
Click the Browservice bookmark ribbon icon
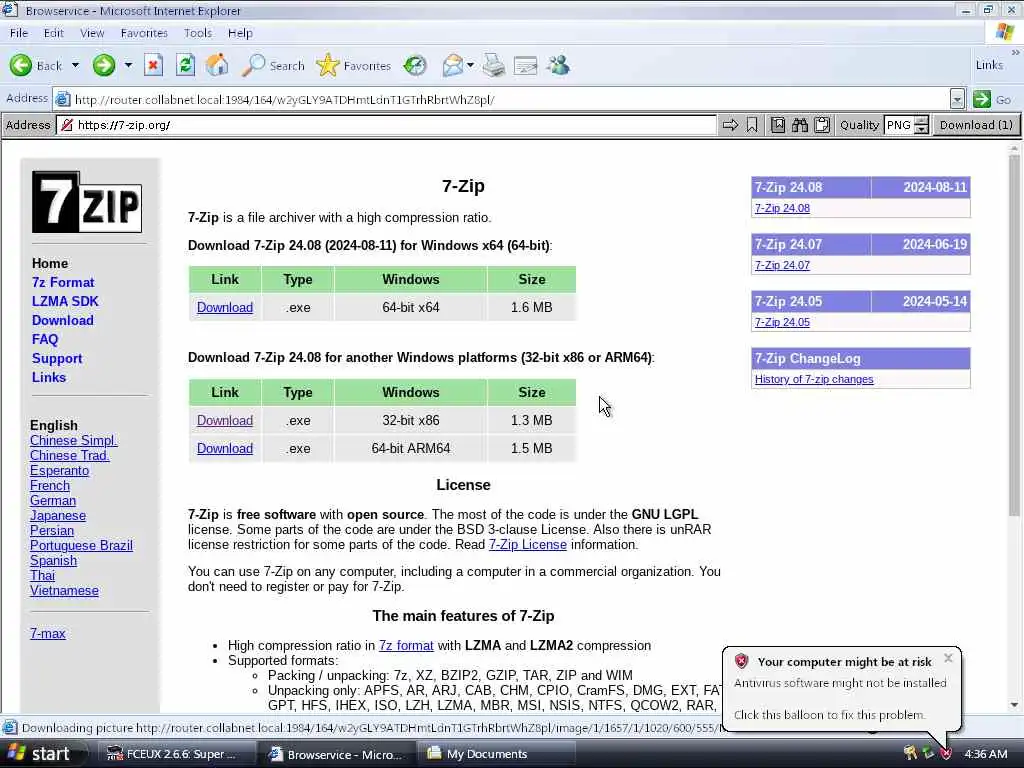click(752, 125)
